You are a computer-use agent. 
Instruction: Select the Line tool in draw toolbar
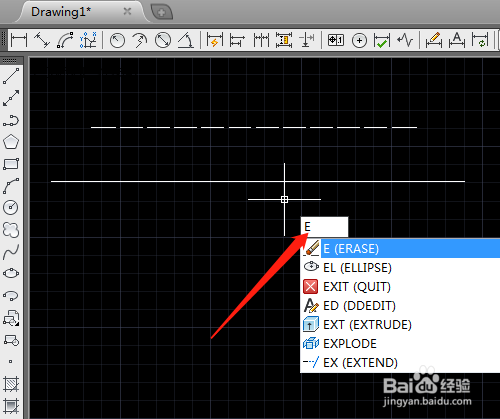tap(11, 76)
